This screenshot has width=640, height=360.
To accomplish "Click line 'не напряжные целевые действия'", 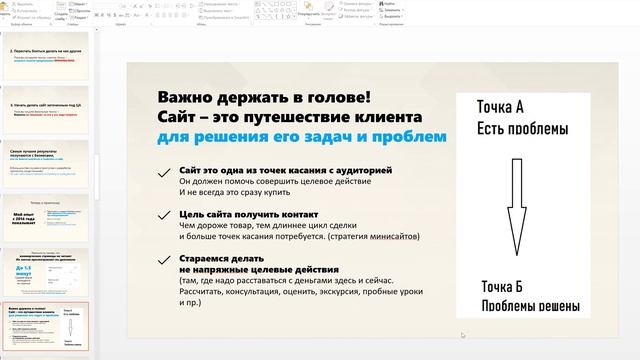I will click(259, 269).
